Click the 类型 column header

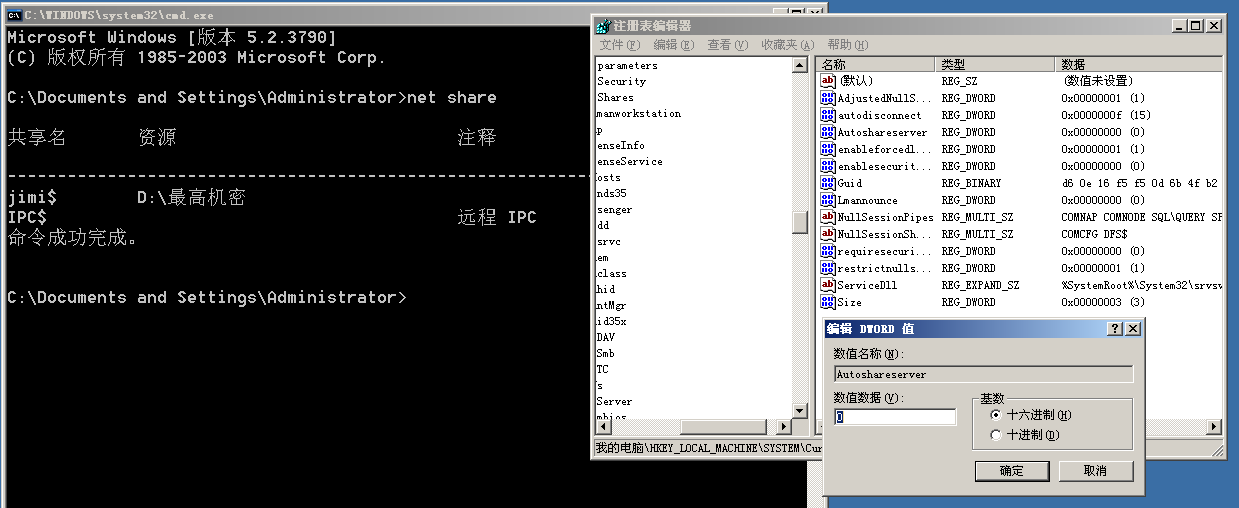tap(996, 64)
